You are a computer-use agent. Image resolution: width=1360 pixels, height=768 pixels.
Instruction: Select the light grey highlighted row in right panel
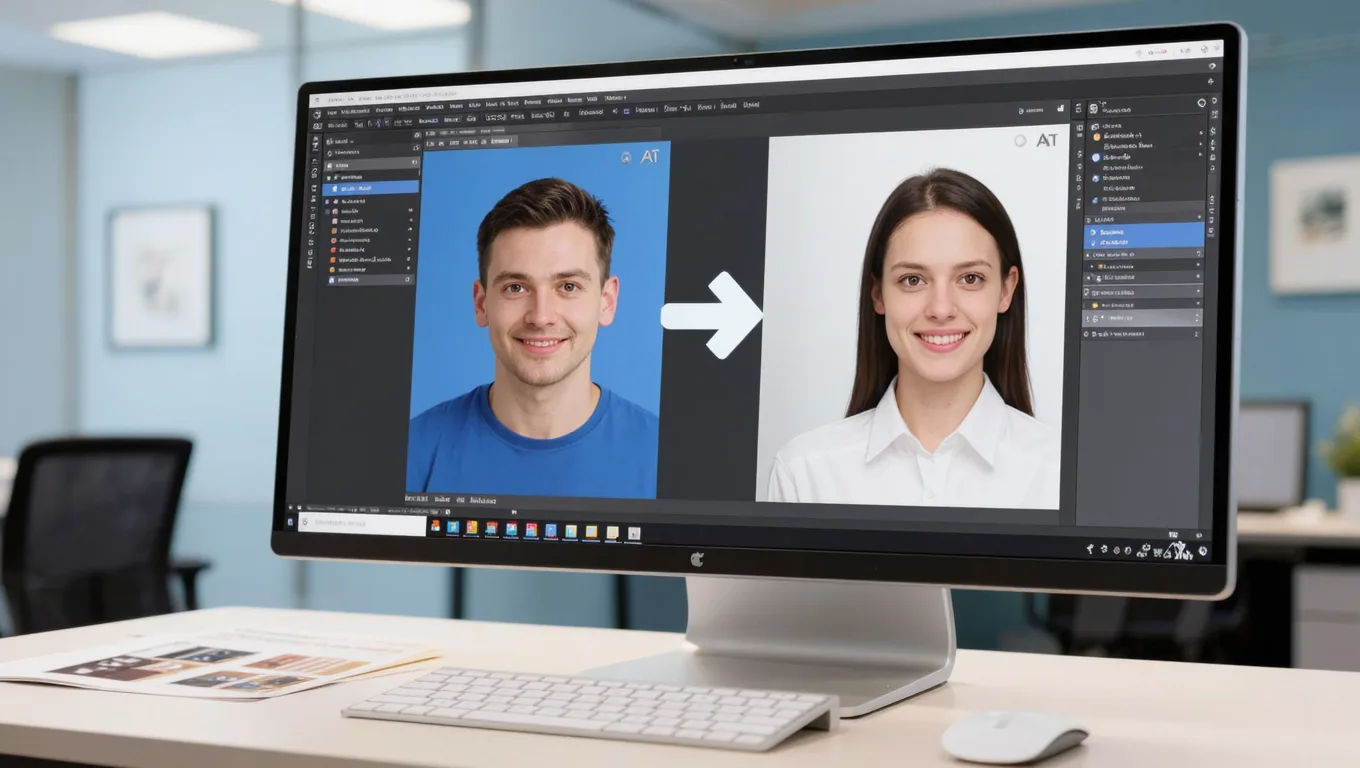point(1144,317)
